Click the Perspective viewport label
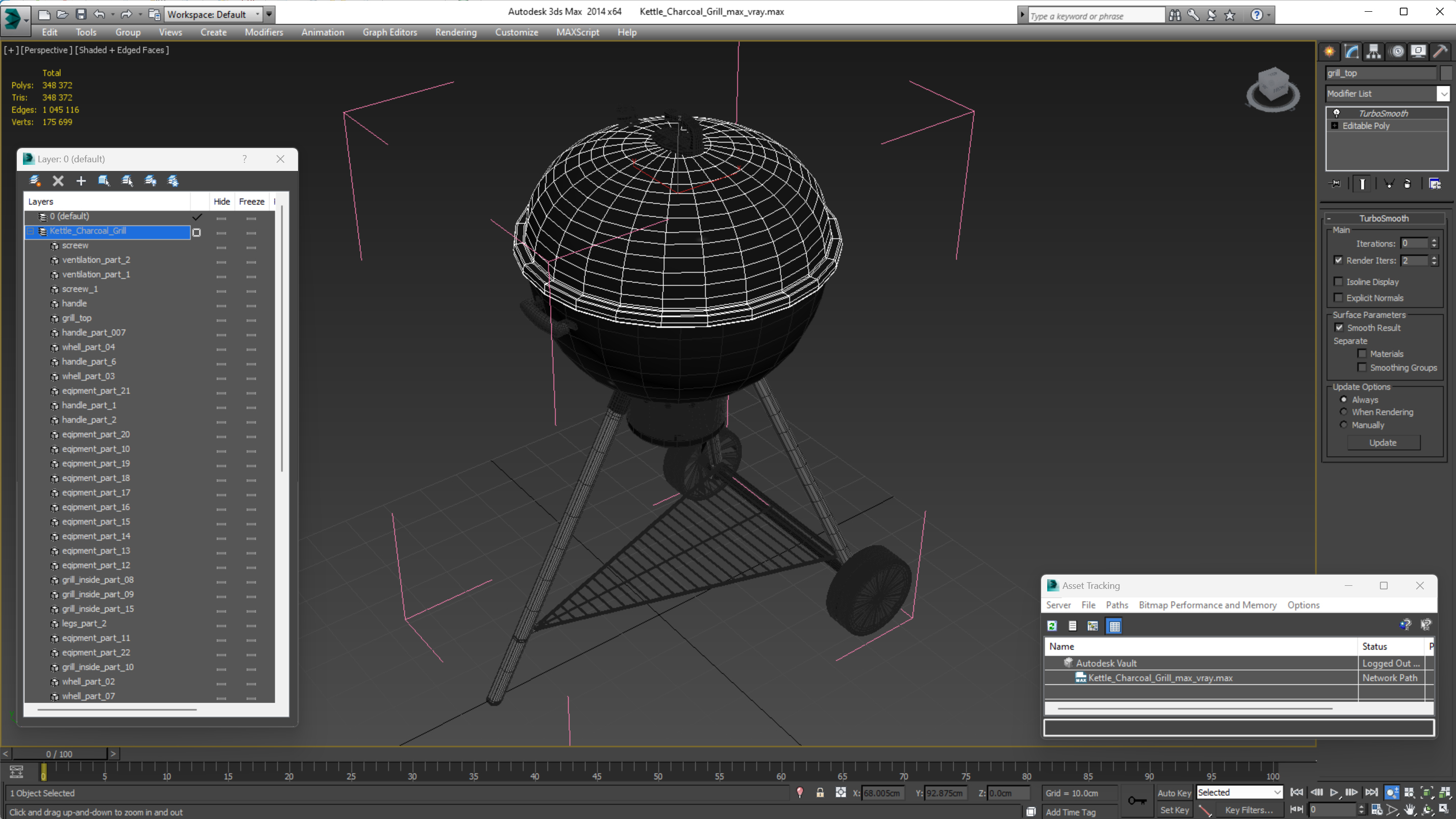 tap(46, 49)
